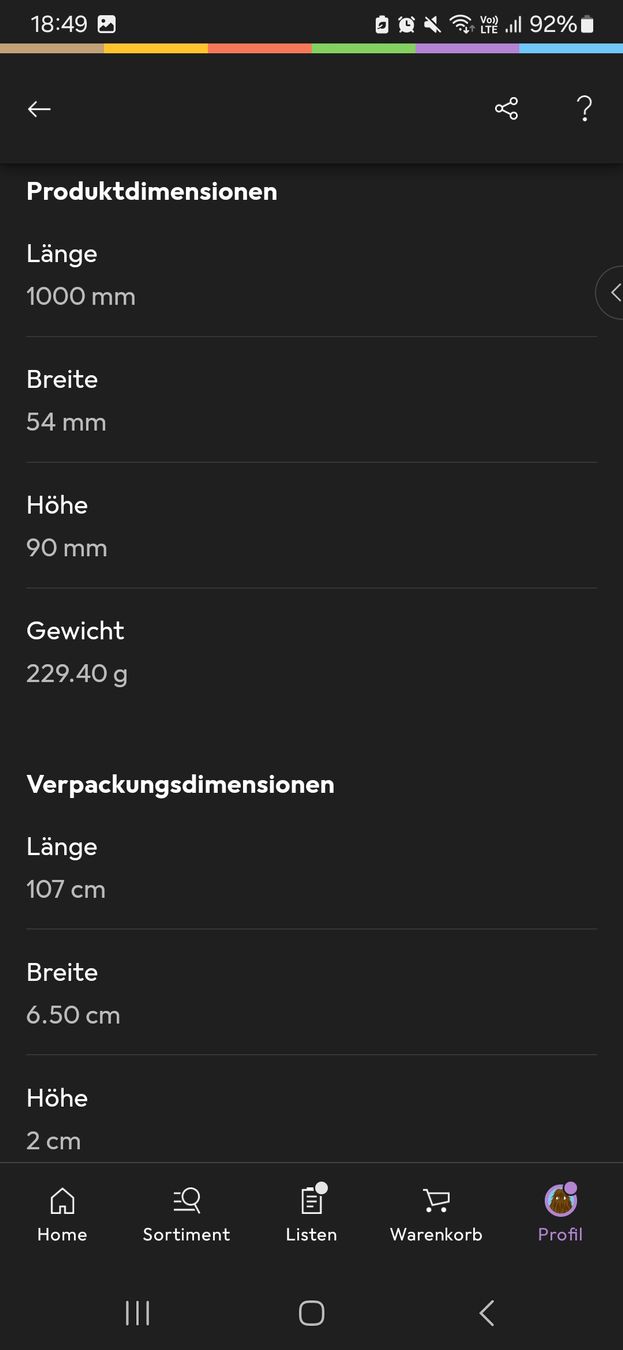Tap Breite 54 mm entry
Image resolution: width=623 pixels, height=1350 pixels.
[311, 400]
